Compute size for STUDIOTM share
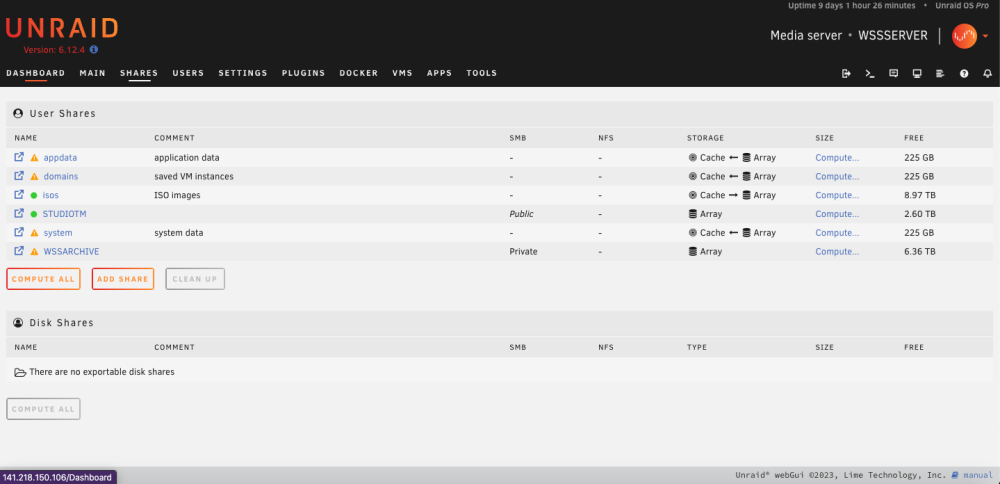 pyautogui.click(x=837, y=214)
